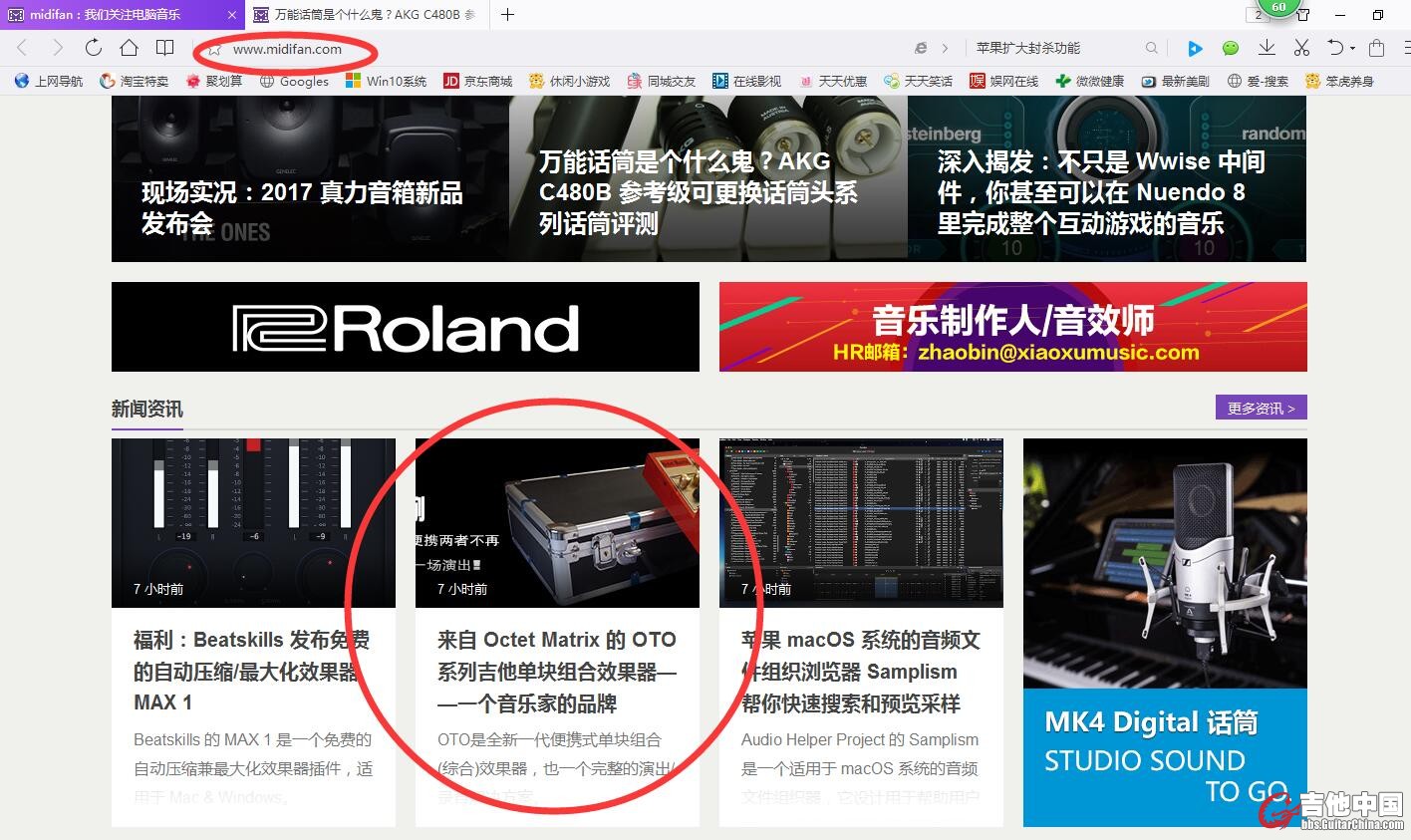Open the AKG C480B 话筒评测 banner
The image size is (1411, 840).
tap(708, 178)
